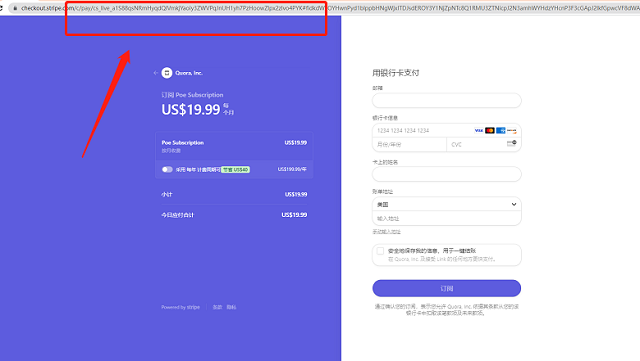The height and width of the screenshot is (361, 640).
Task: Click the Quora, Inc. merchant logo
Action: click(x=167, y=73)
